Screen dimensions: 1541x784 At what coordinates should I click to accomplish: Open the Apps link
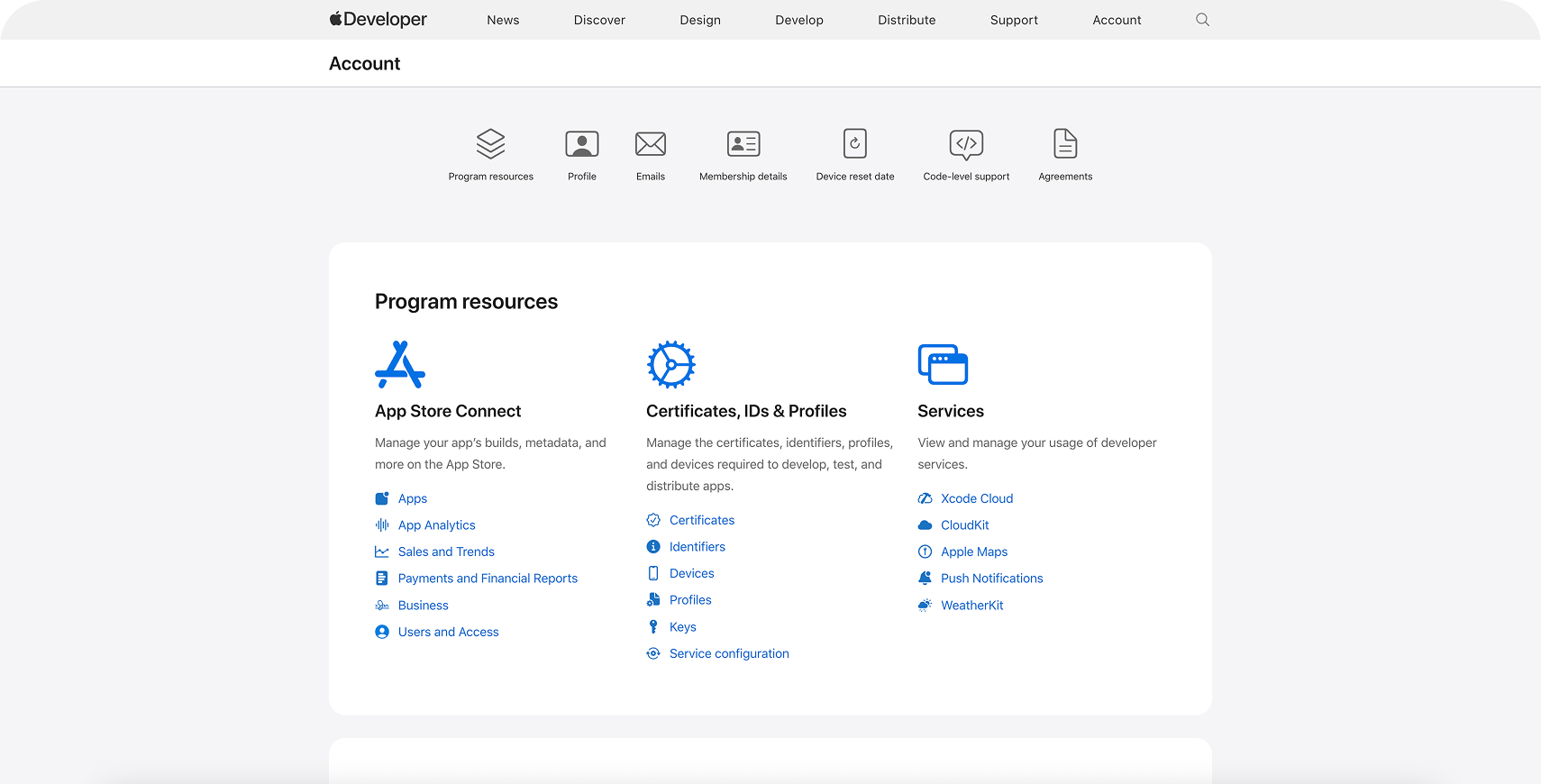coord(413,498)
